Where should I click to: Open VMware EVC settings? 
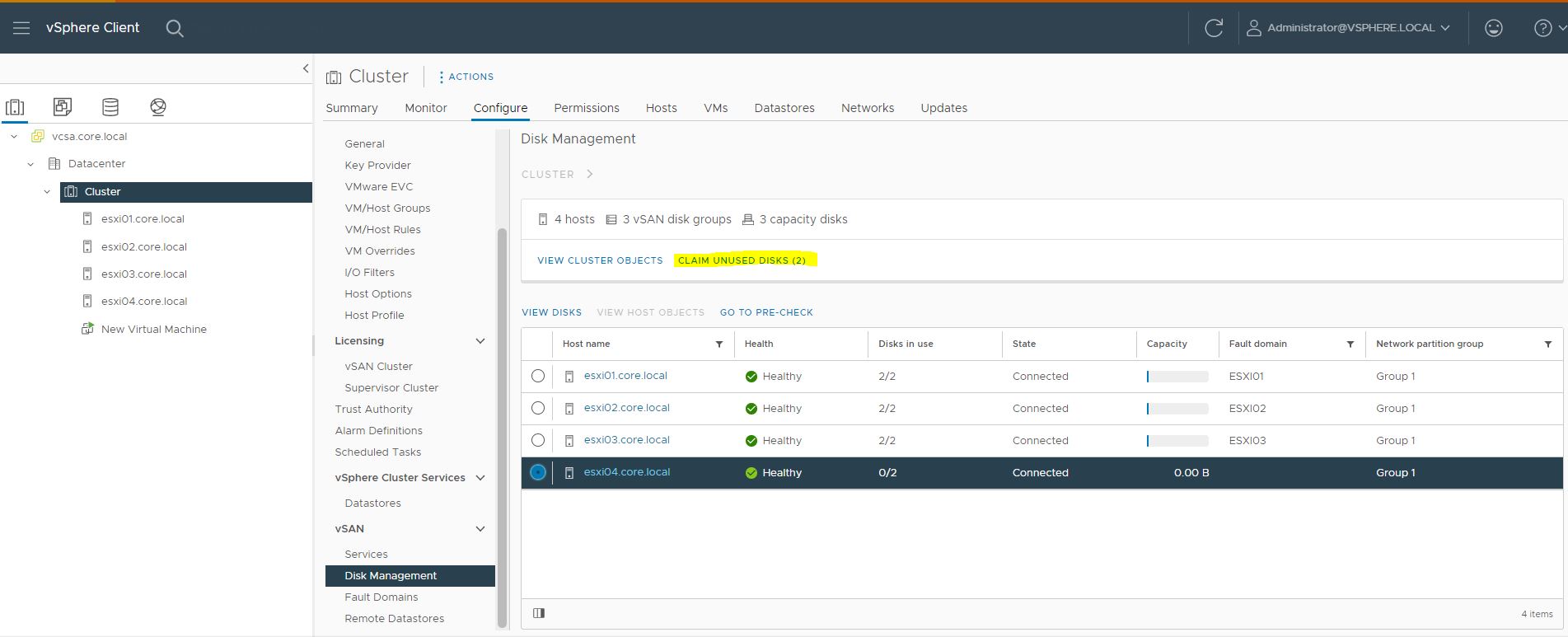tap(379, 187)
